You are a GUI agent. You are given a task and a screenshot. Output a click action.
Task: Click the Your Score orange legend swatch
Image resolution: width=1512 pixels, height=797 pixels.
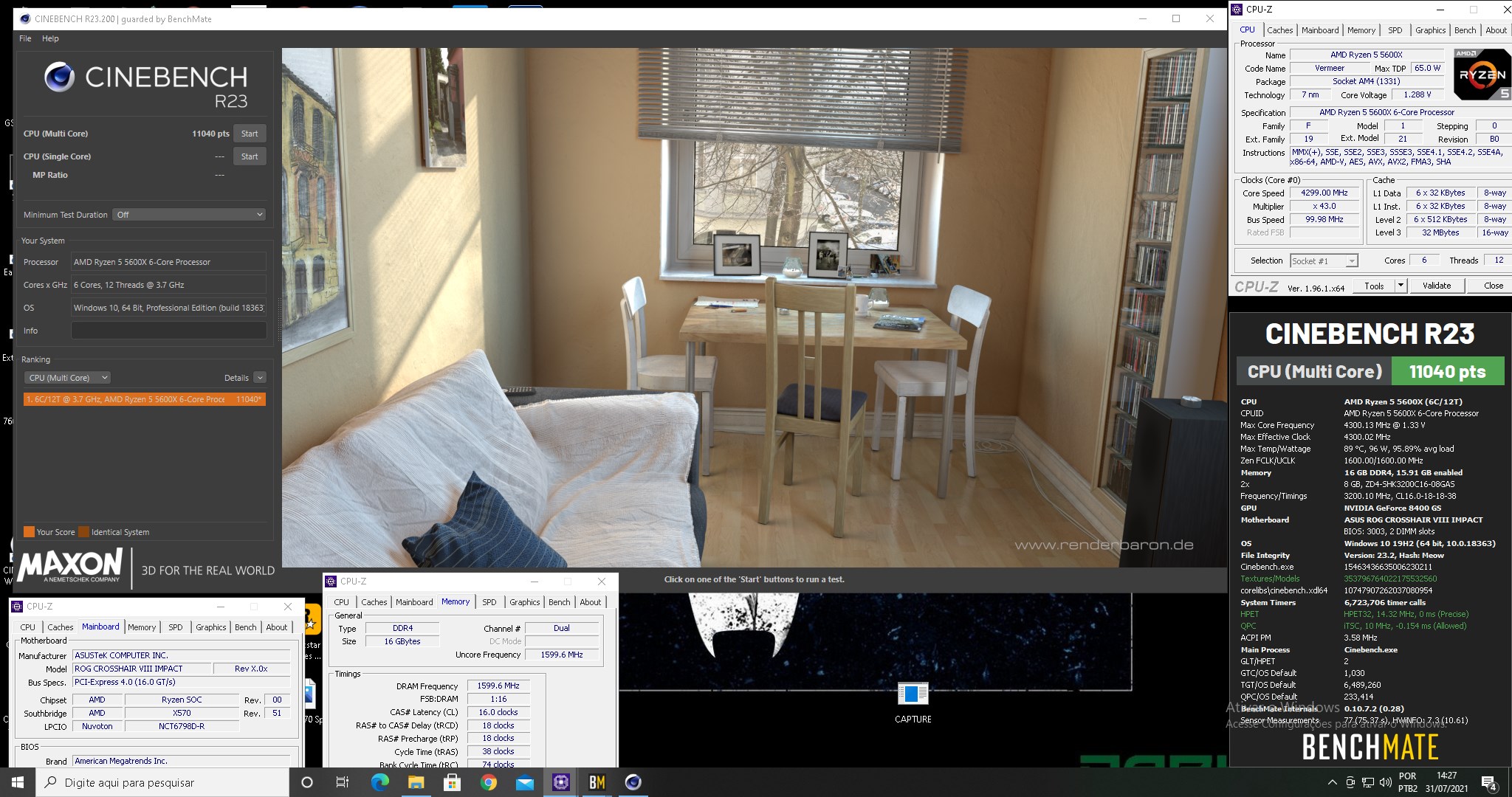[29, 532]
